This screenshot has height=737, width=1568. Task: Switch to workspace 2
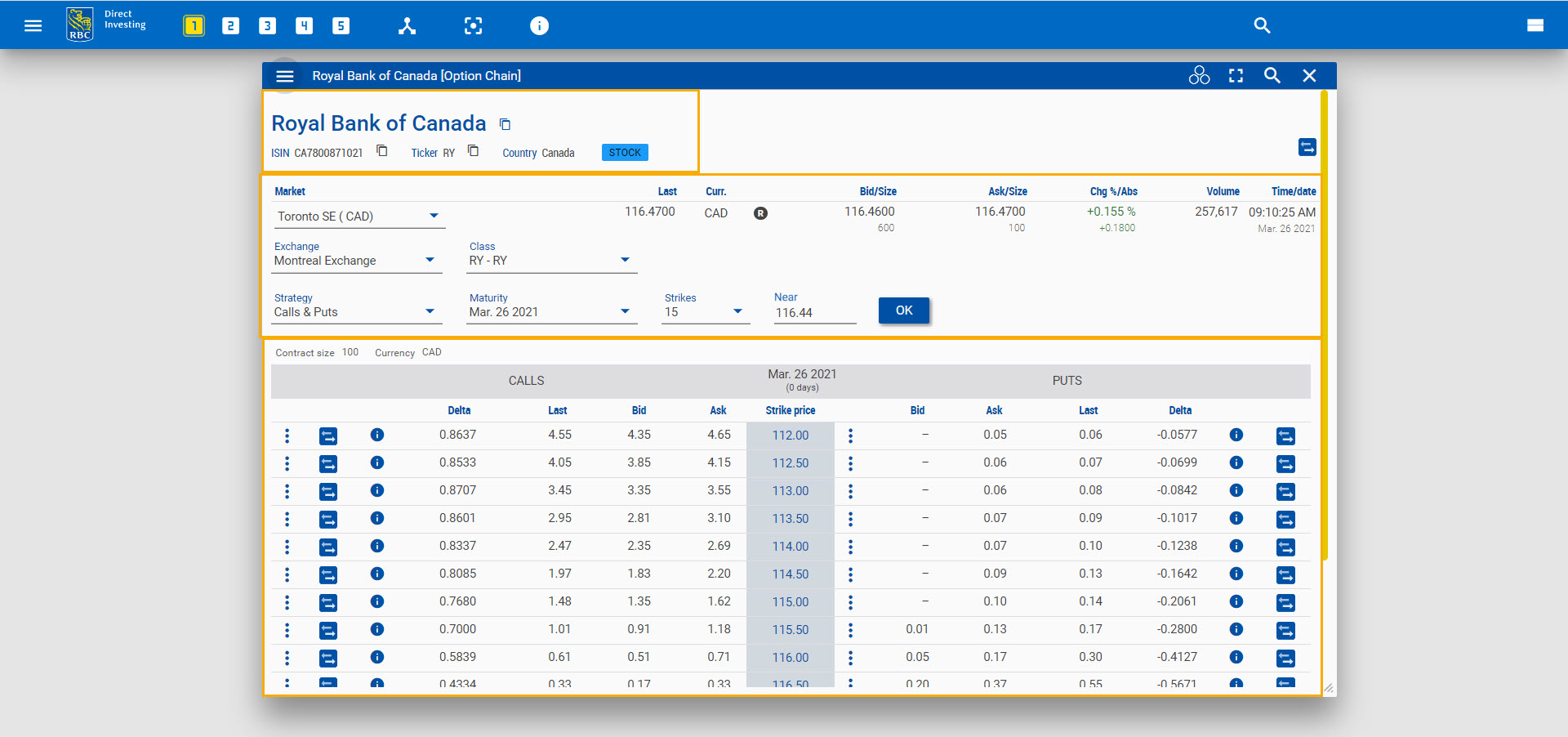click(230, 25)
